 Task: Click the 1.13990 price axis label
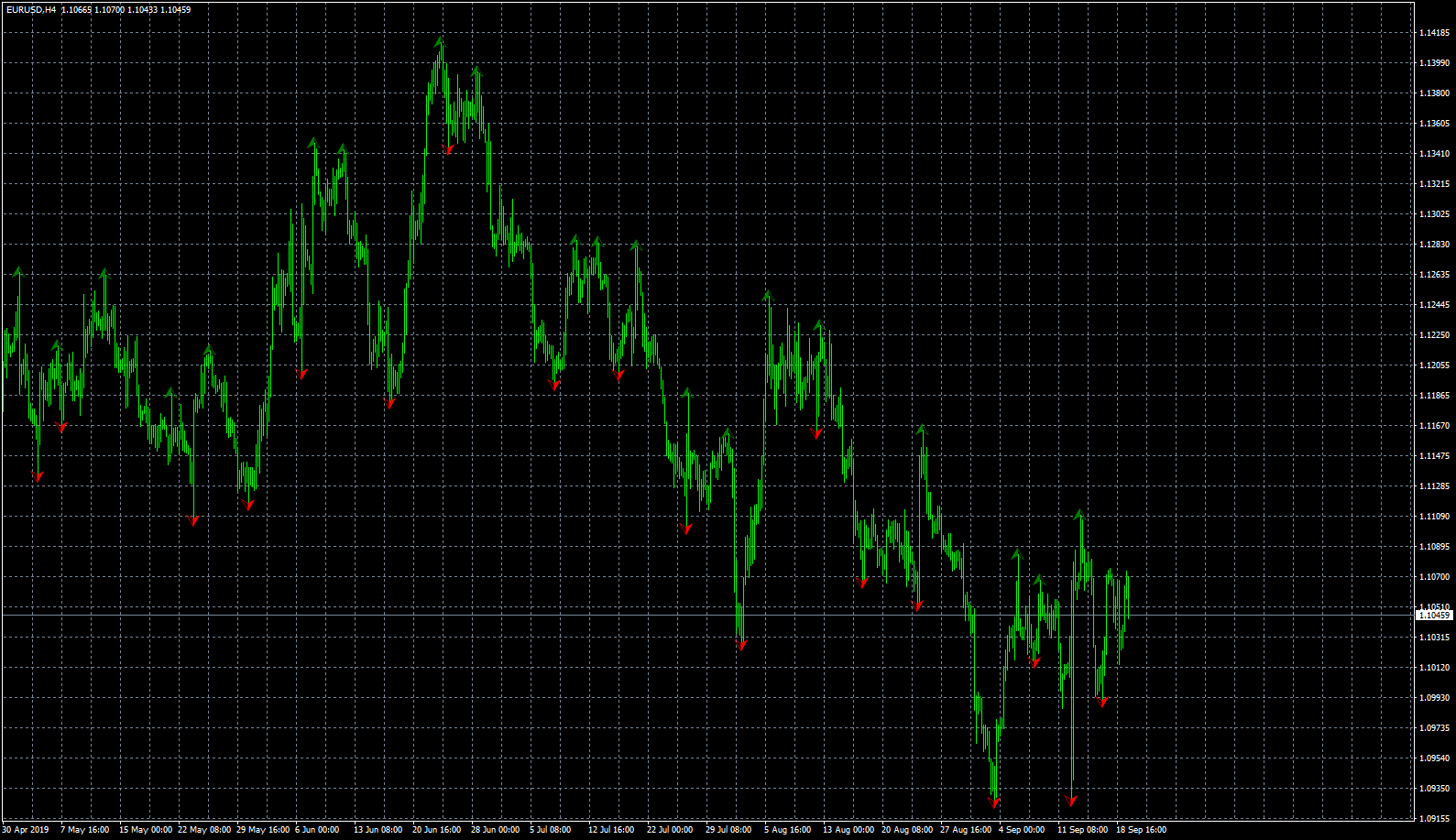[1434, 63]
